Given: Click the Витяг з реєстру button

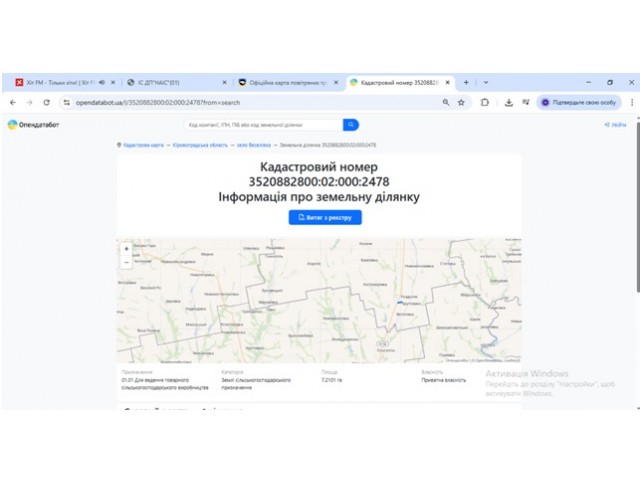Looking at the screenshot, I should (x=325, y=218).
